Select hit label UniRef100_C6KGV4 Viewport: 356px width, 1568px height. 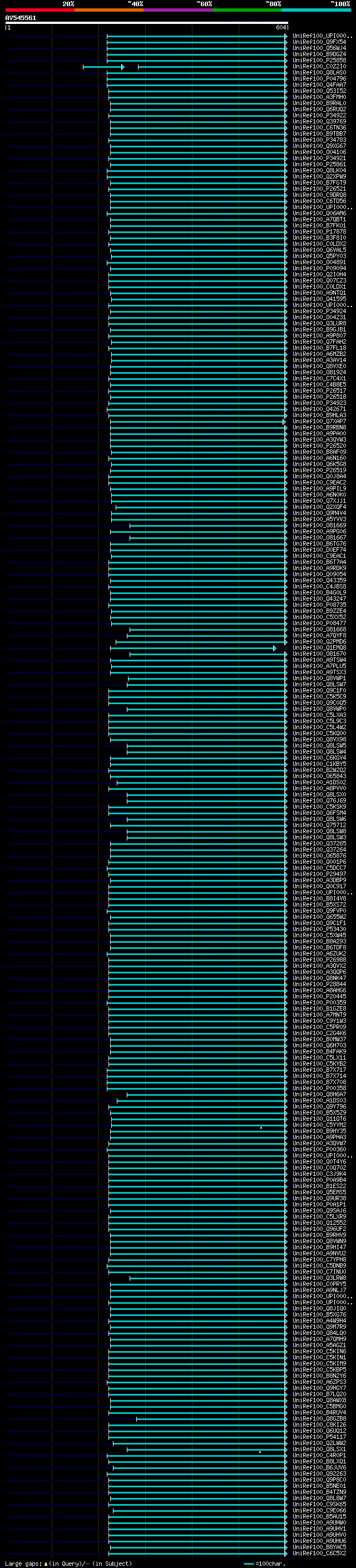pos(319,758)
